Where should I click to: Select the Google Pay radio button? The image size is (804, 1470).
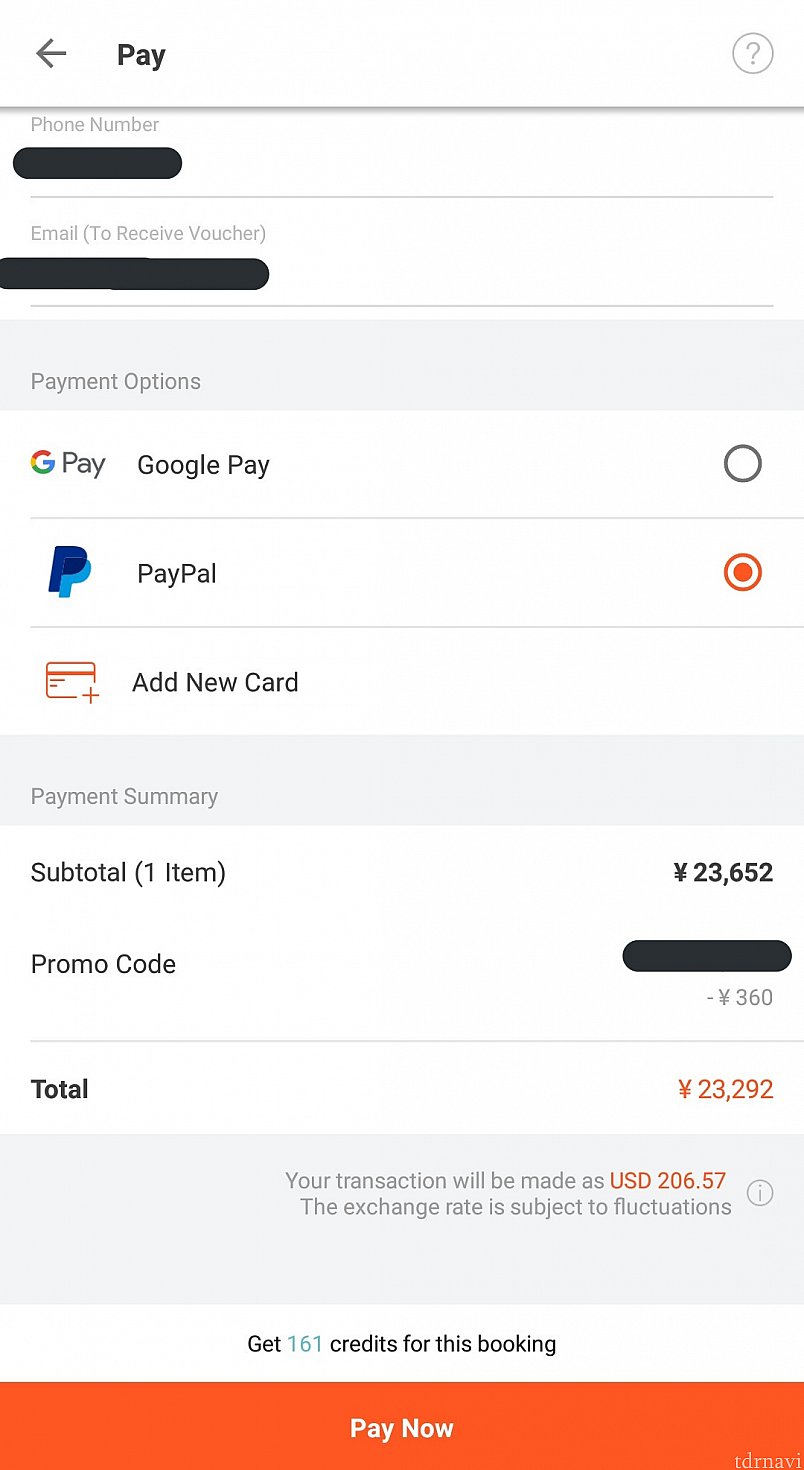point(742,464)
